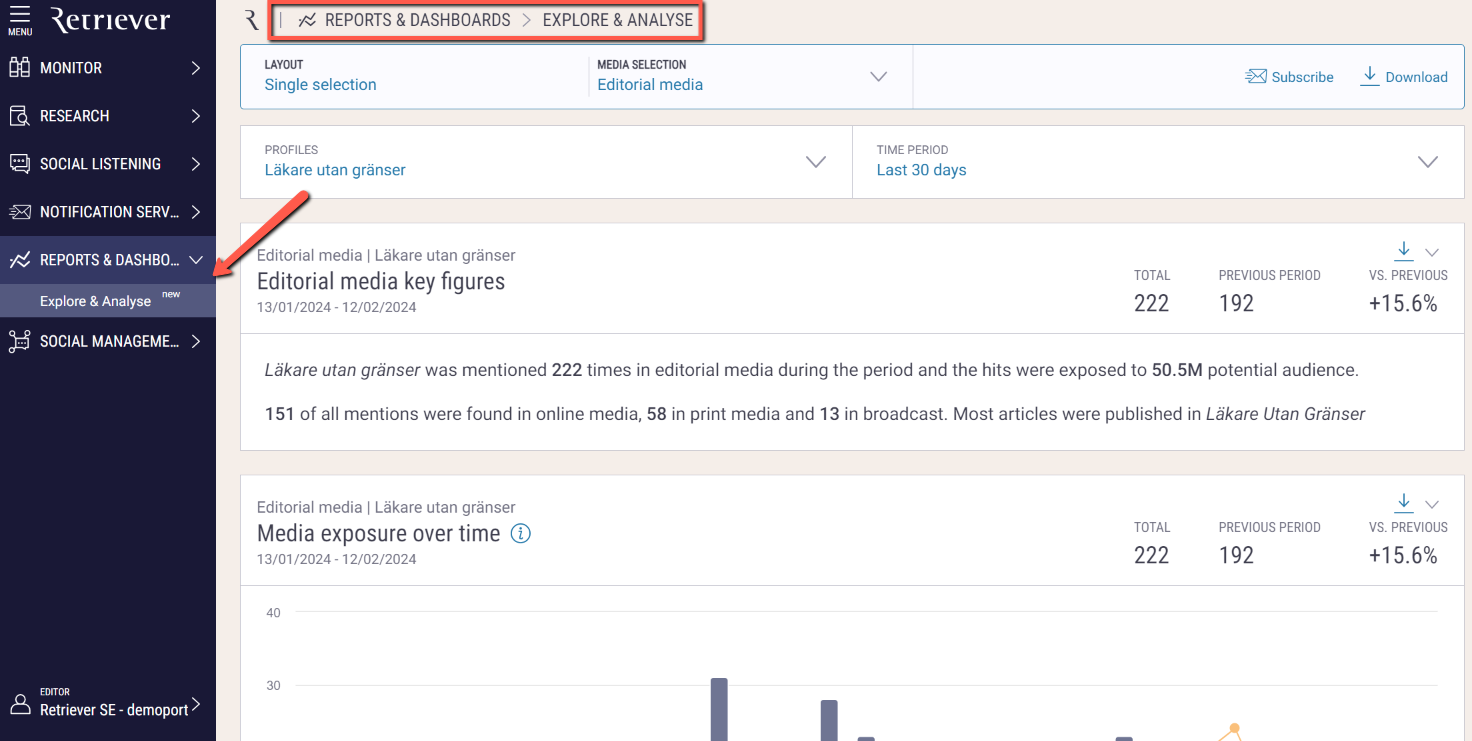Select Explore & Analyse submenu item
This screenshot has height=741, width=1472.
tap(108, 301)
